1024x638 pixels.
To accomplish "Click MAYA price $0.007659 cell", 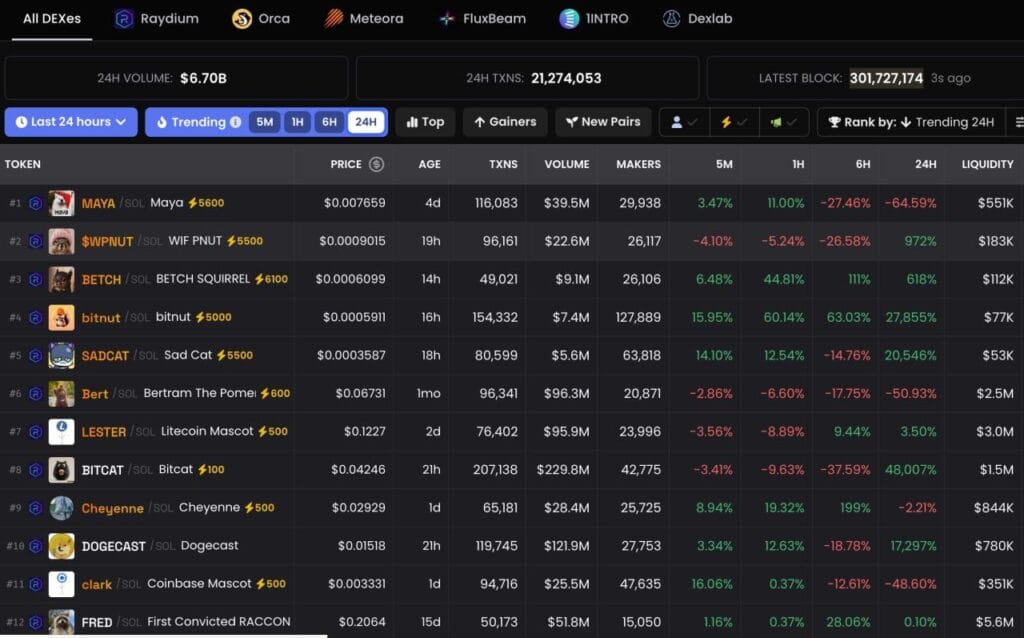I will [x=355, y=203].
